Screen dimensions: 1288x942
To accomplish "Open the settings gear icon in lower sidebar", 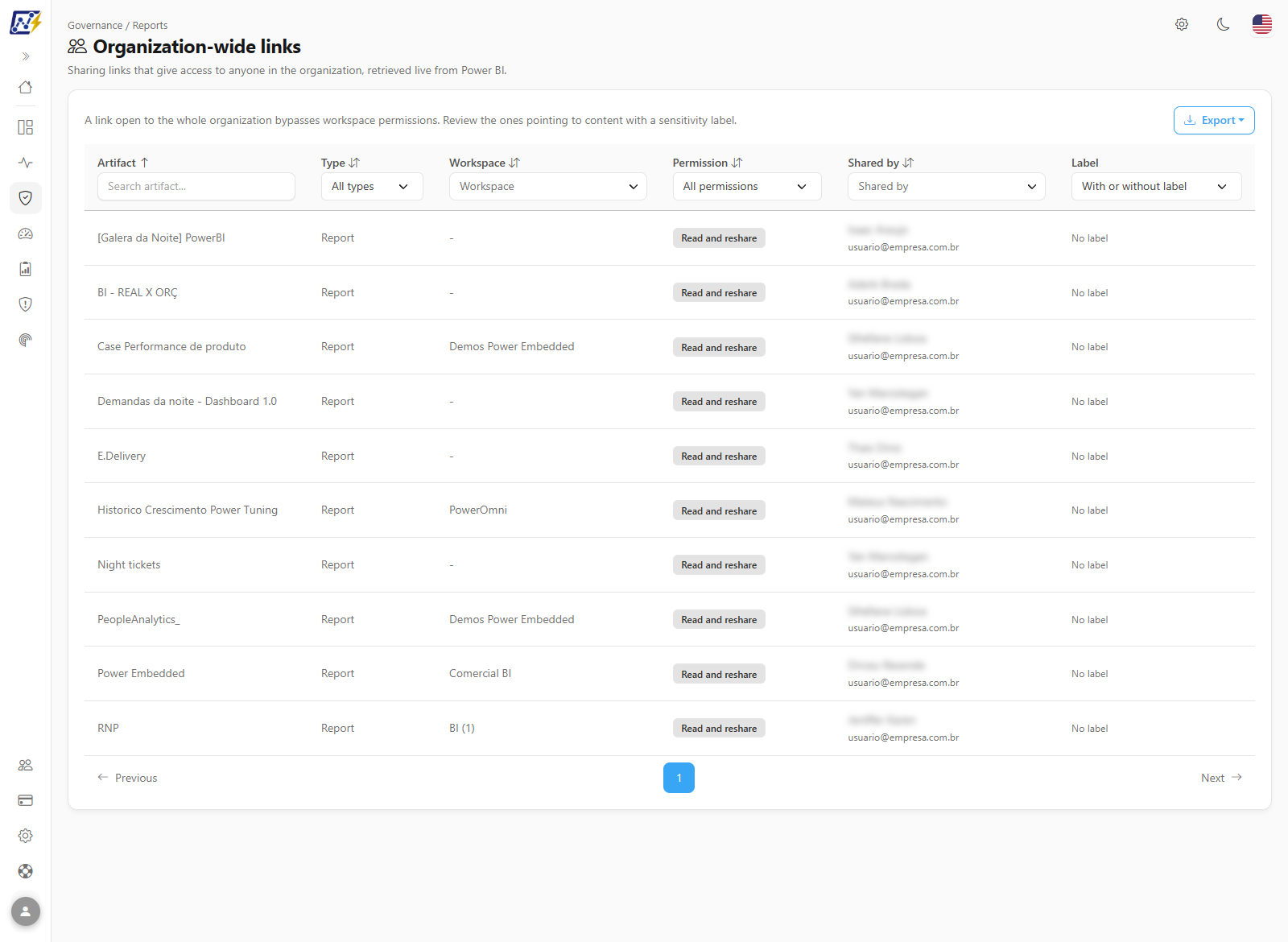I will click(x=26, y=836).
